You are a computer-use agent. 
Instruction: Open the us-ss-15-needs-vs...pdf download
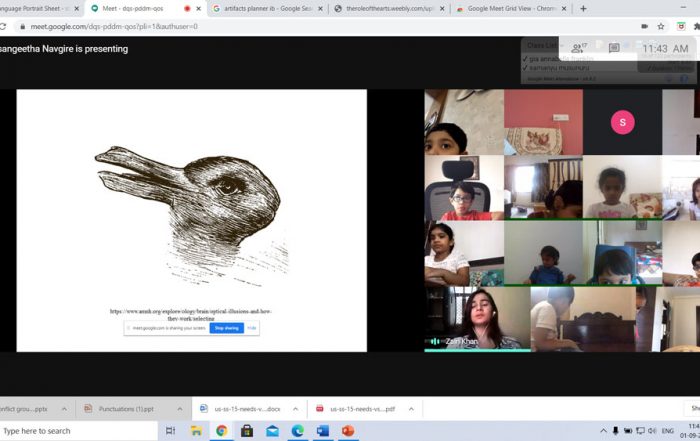point(357,408)
